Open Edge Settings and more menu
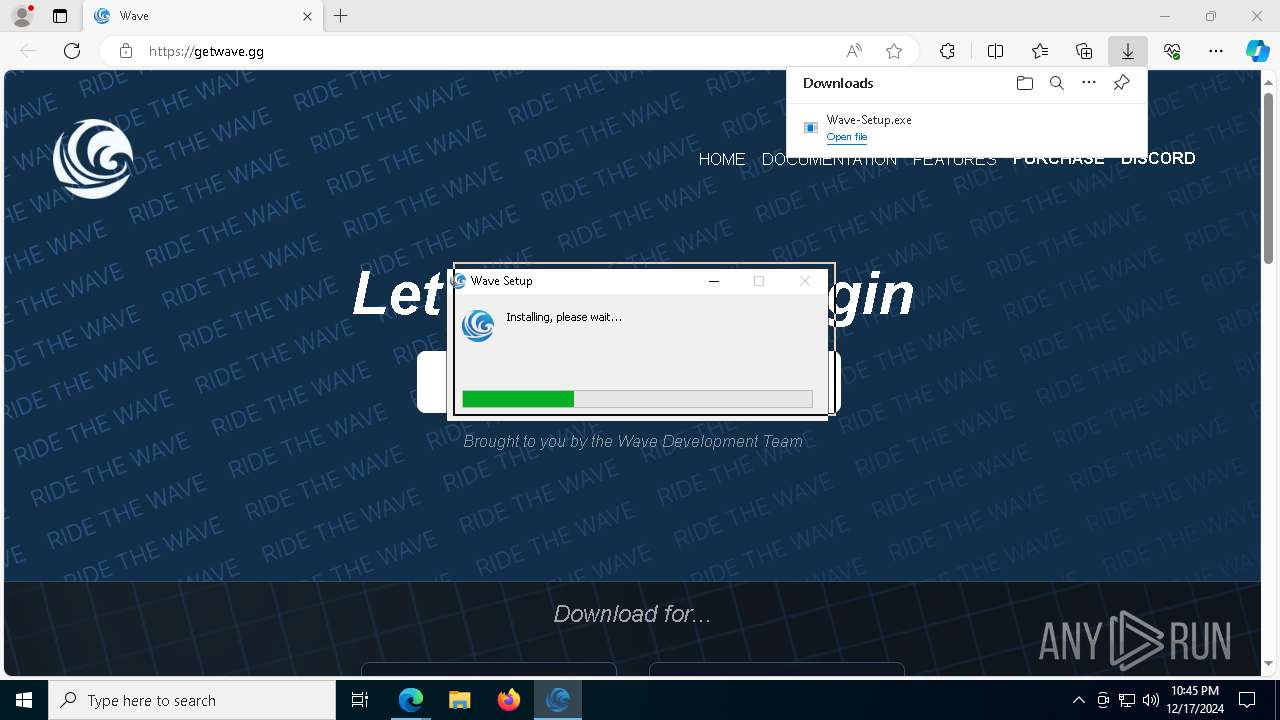Screen dimensions: 1280x720 point(1216,51)
